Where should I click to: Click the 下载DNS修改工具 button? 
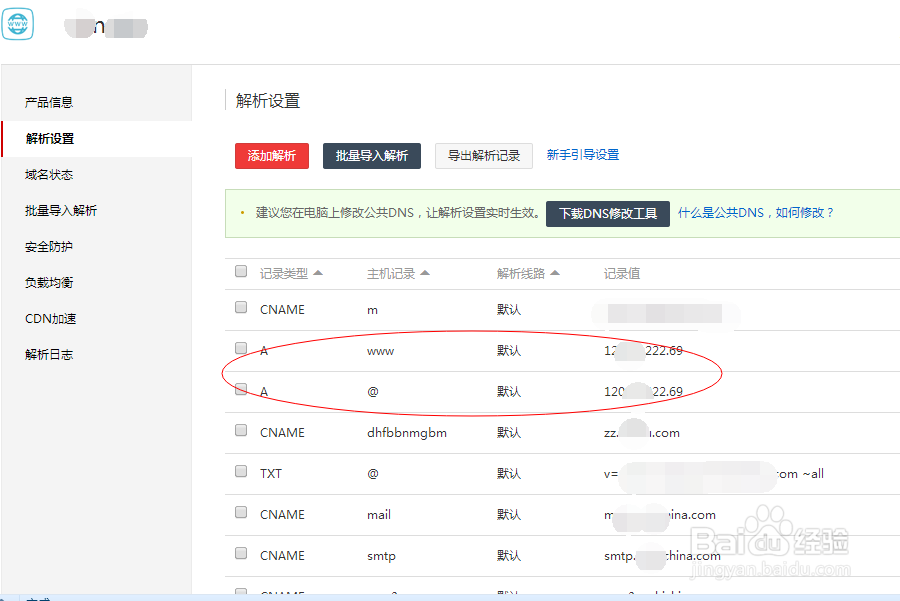(607, 213)
